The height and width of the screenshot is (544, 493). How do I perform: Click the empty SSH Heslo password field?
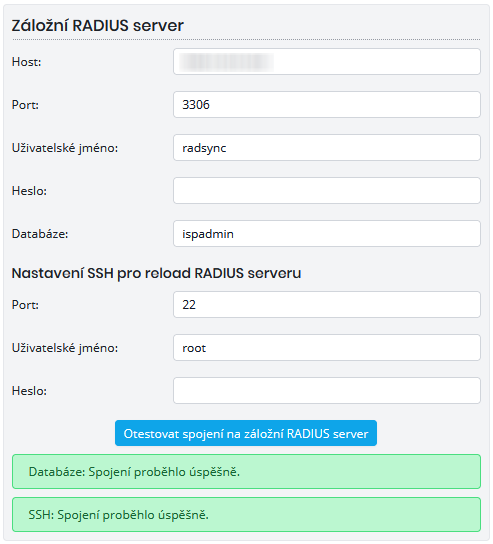pyautogui.click(x=327, y=391)
